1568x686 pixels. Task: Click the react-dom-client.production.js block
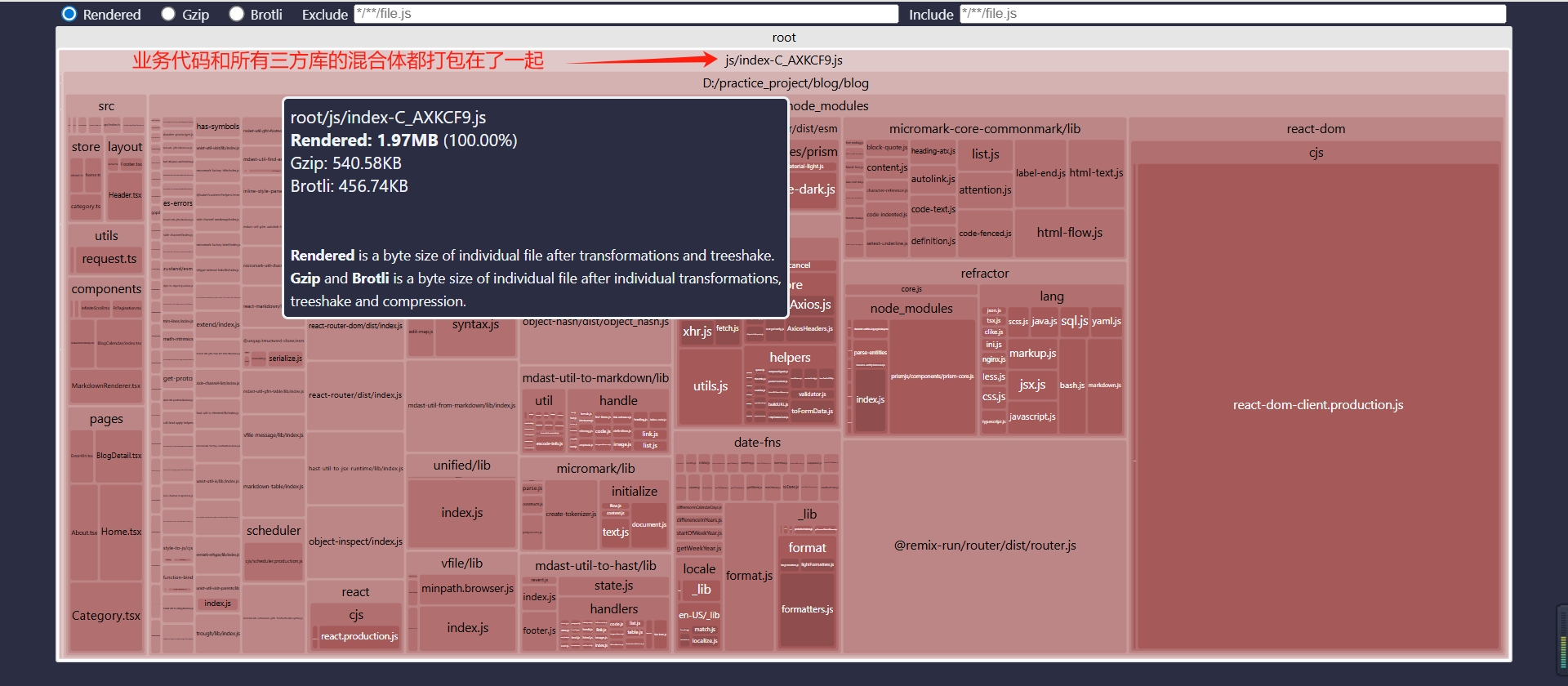[1317, 405]
